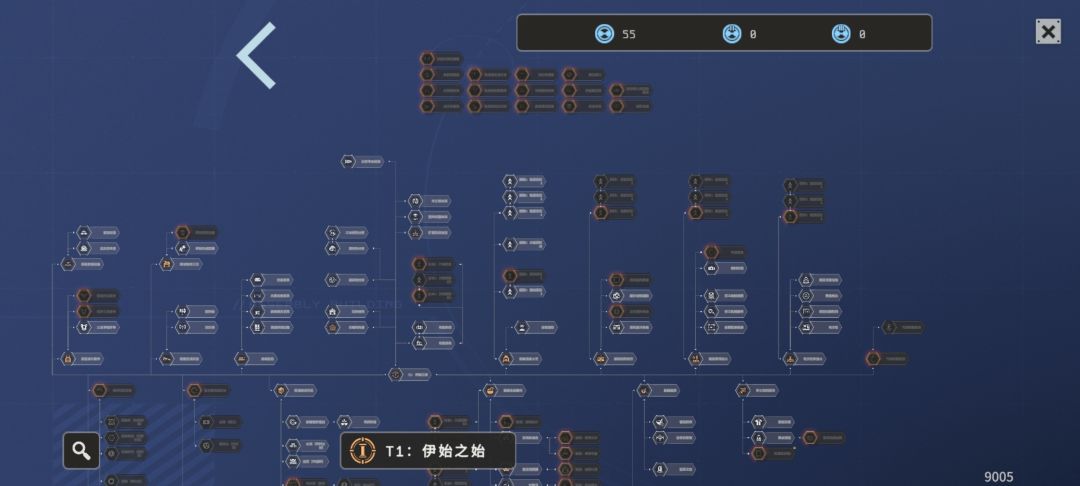Click the 55 resource count

629,34
